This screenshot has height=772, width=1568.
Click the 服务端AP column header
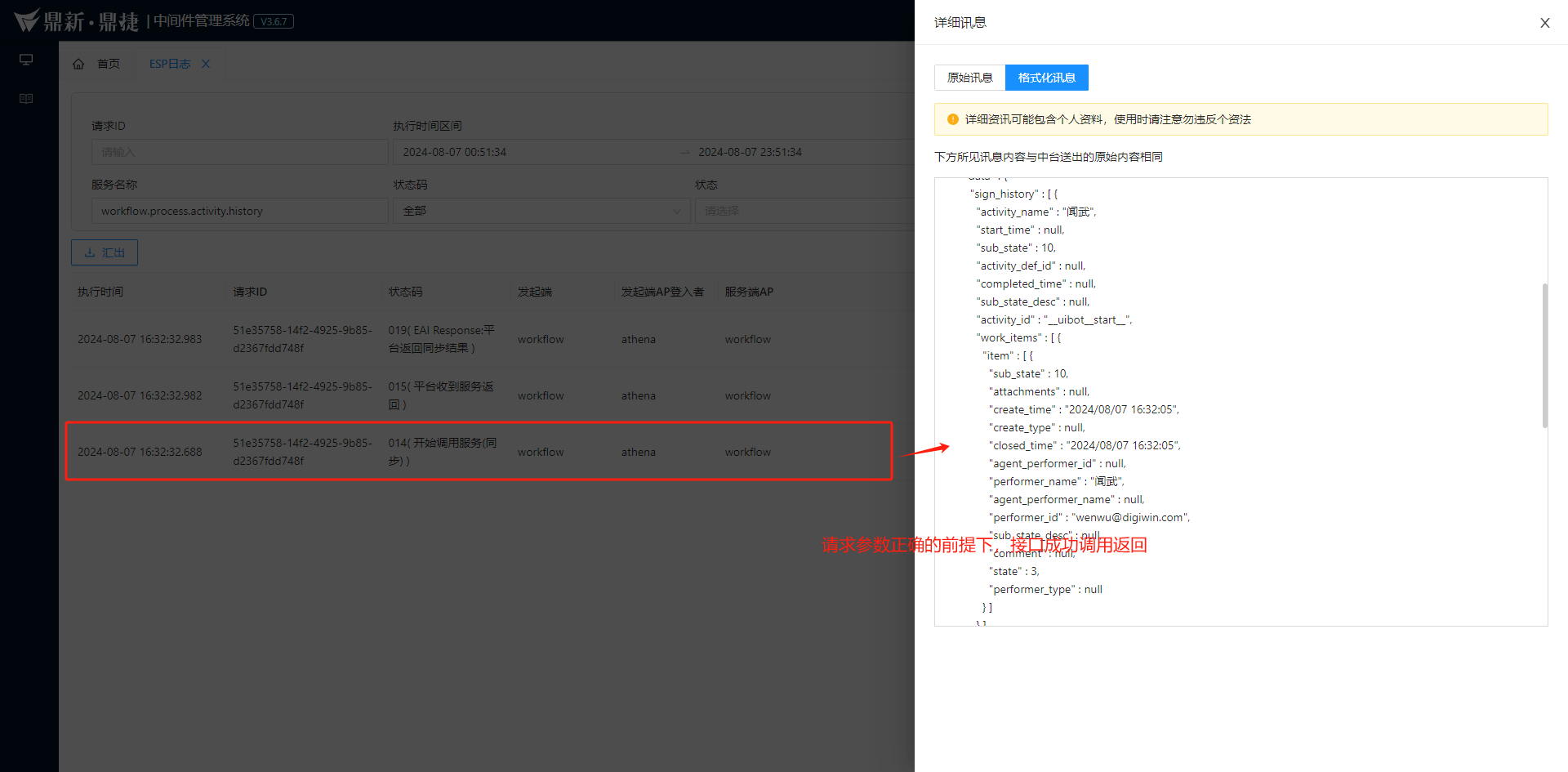pyautogui.click(x=749, y=292)
